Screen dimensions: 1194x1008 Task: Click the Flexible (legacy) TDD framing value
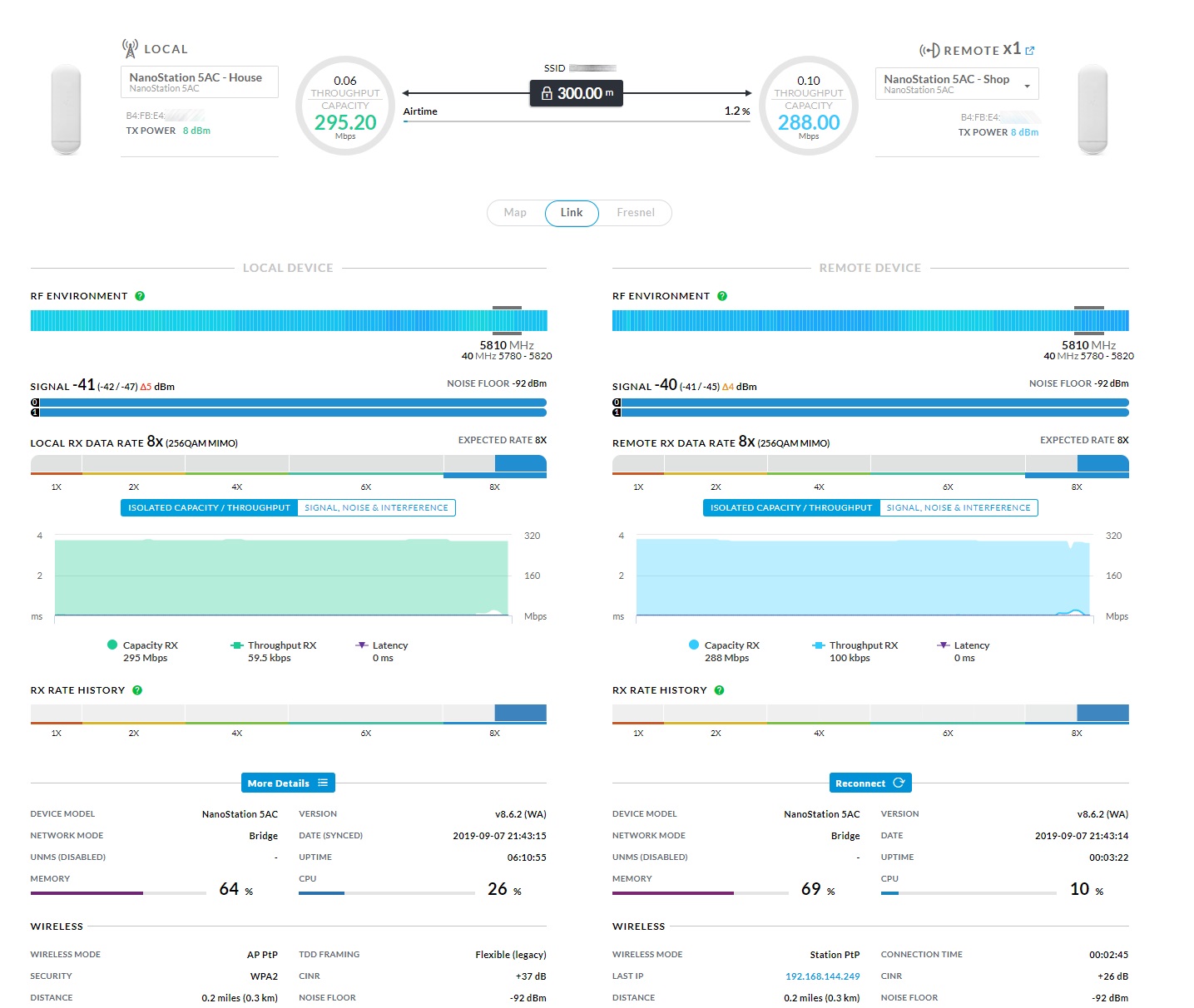coord(511,955)
